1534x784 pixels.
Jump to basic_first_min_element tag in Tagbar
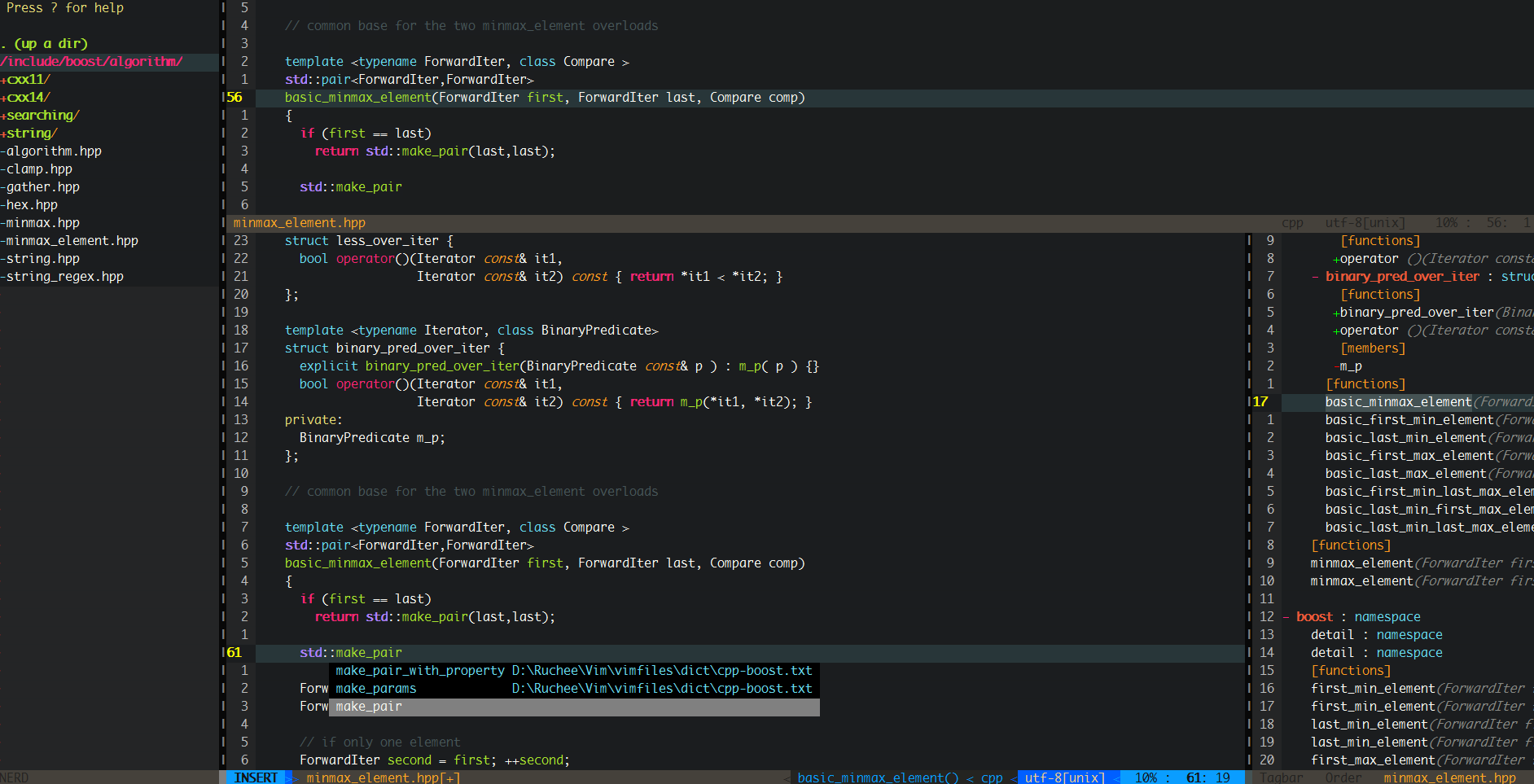(1409, 420)
